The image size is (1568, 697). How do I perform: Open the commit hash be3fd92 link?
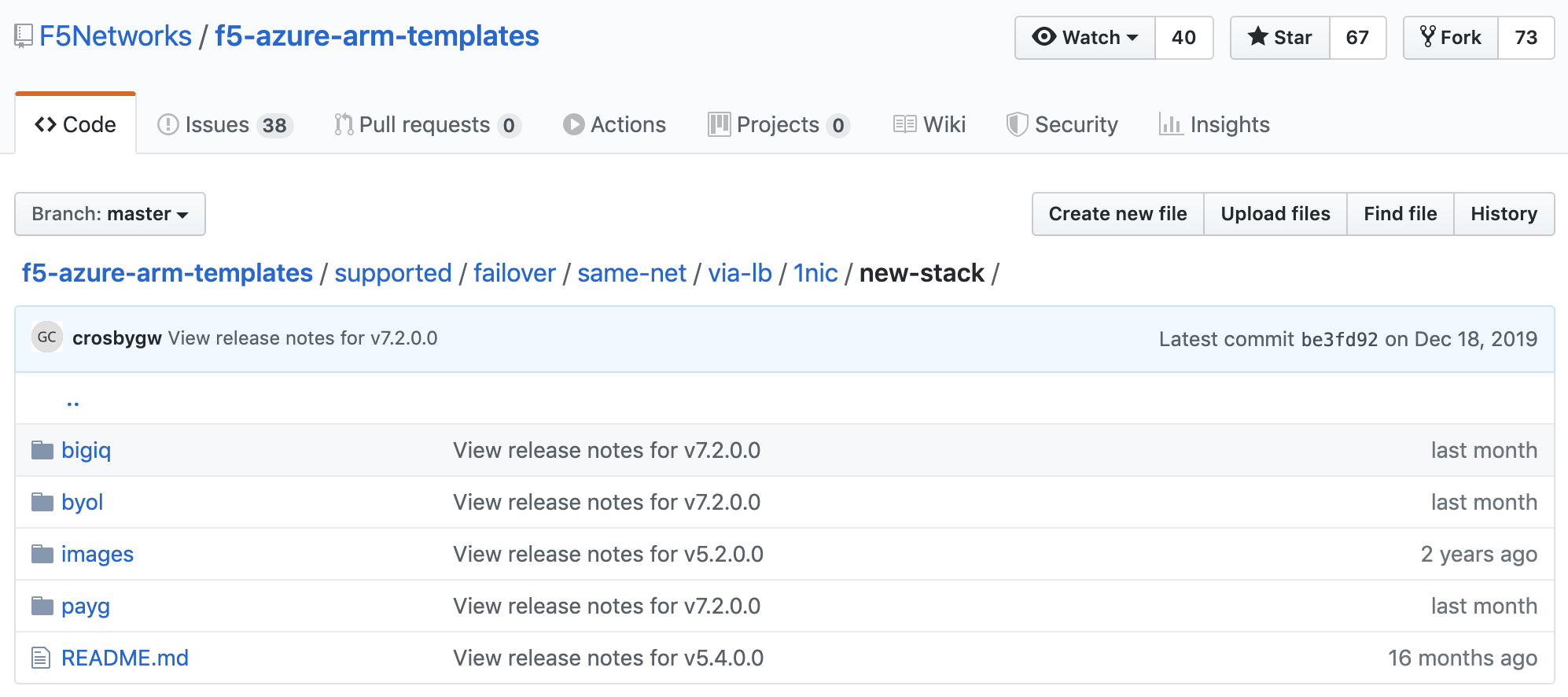point(1339,339)
